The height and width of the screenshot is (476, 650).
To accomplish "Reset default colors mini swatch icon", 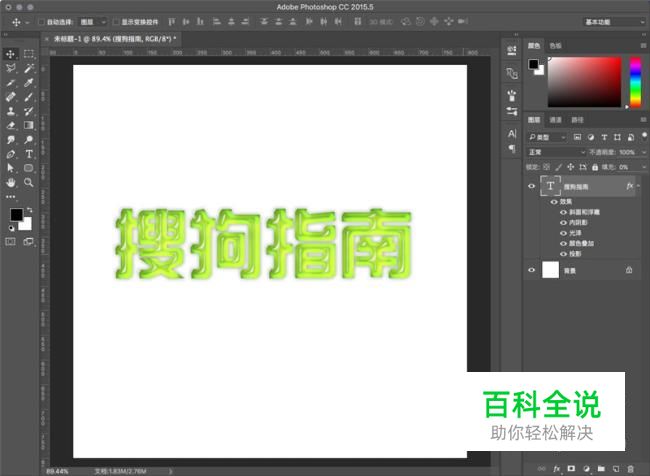I will click(11, 228).
